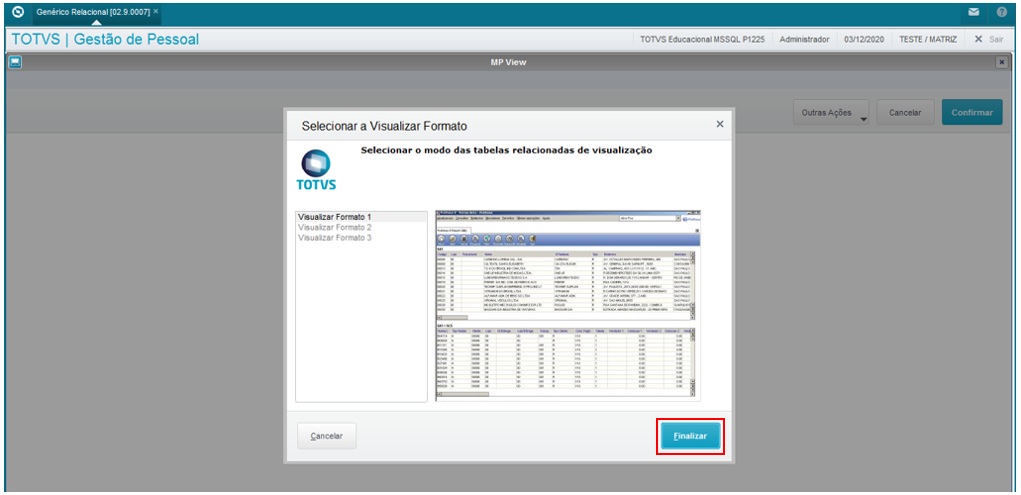
Task: Click the Finalizar button
Action: coord(690,436)
